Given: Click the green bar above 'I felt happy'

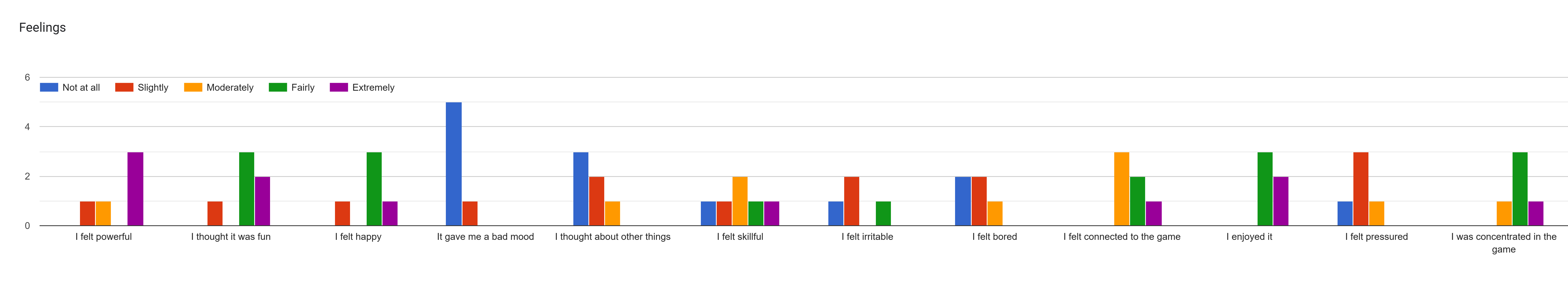Looking at the screenshot, I should [374, 189].
